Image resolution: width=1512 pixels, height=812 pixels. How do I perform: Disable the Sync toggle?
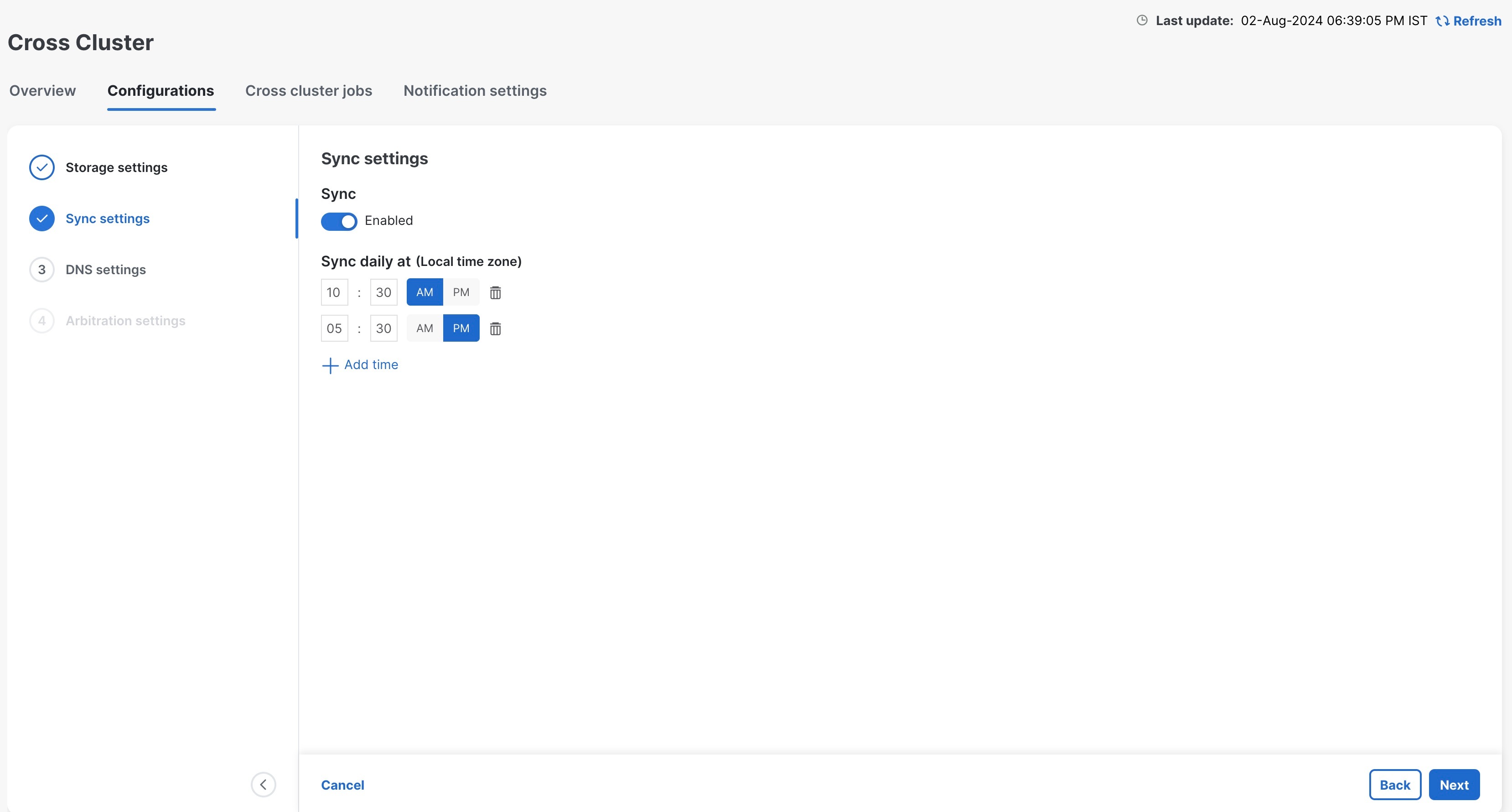pos(339,221)
